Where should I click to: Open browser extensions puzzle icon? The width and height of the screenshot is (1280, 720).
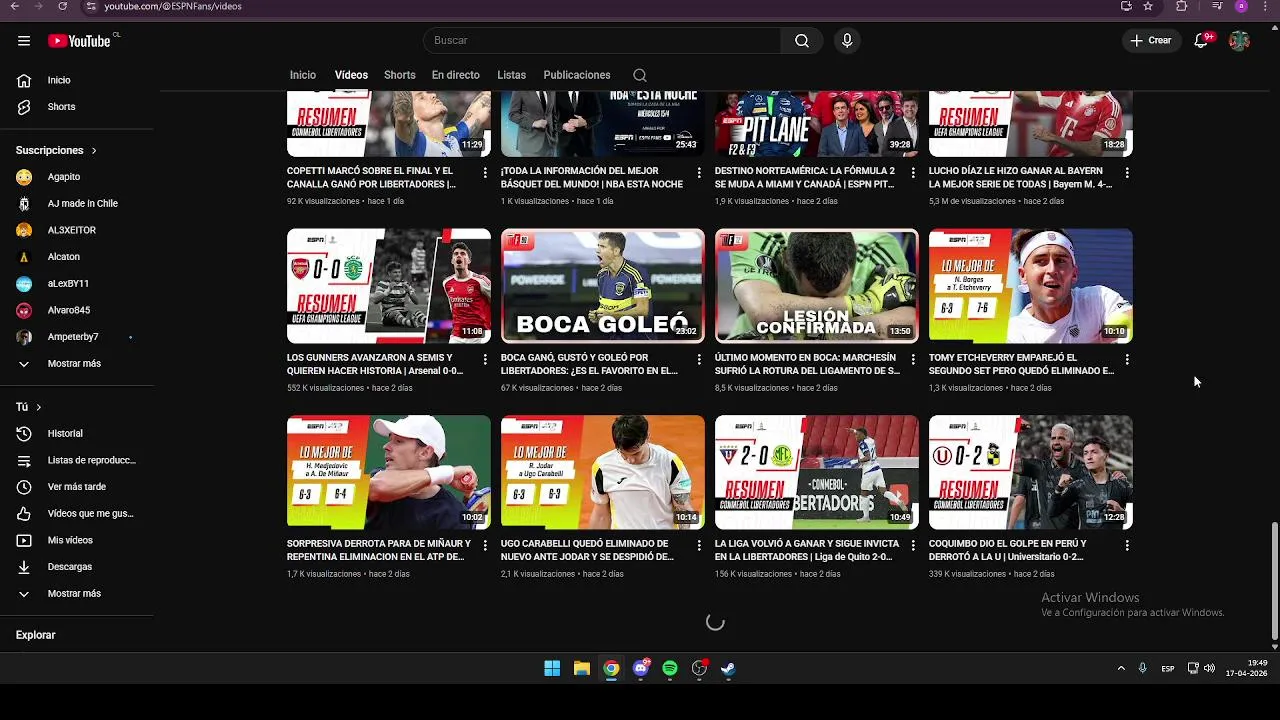[x=1182, y=6]
